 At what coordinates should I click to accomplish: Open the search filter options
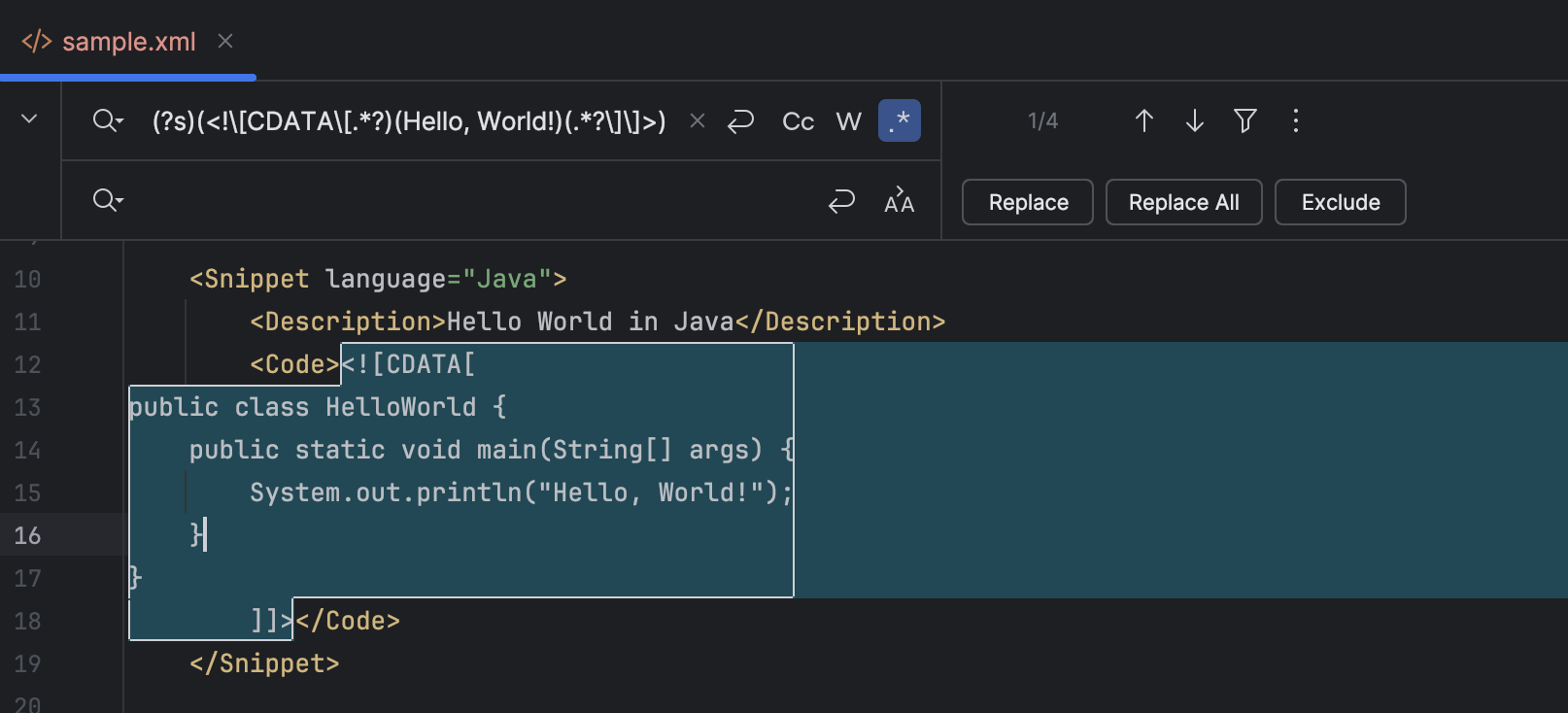tap(1245, 120)
